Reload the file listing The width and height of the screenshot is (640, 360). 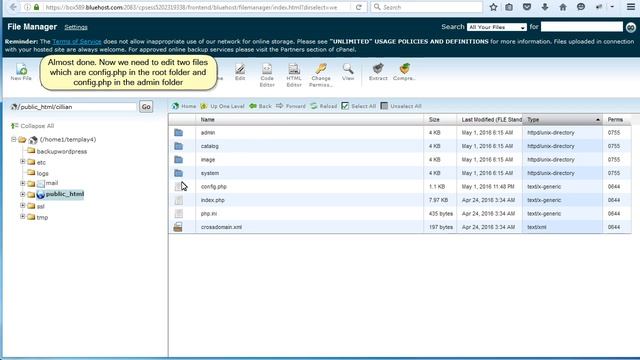pyautogui.click(x=324, y=106)
